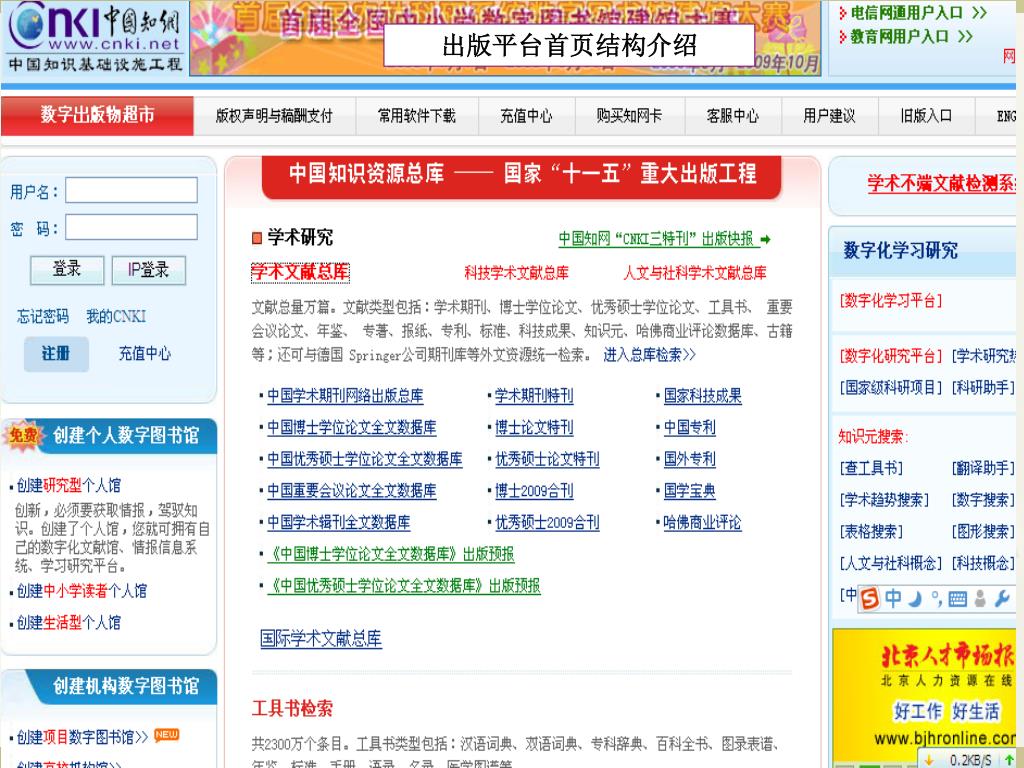Open the 我的CNKI link
Screen dimensions: 1024x768
(x=116, y=317)
